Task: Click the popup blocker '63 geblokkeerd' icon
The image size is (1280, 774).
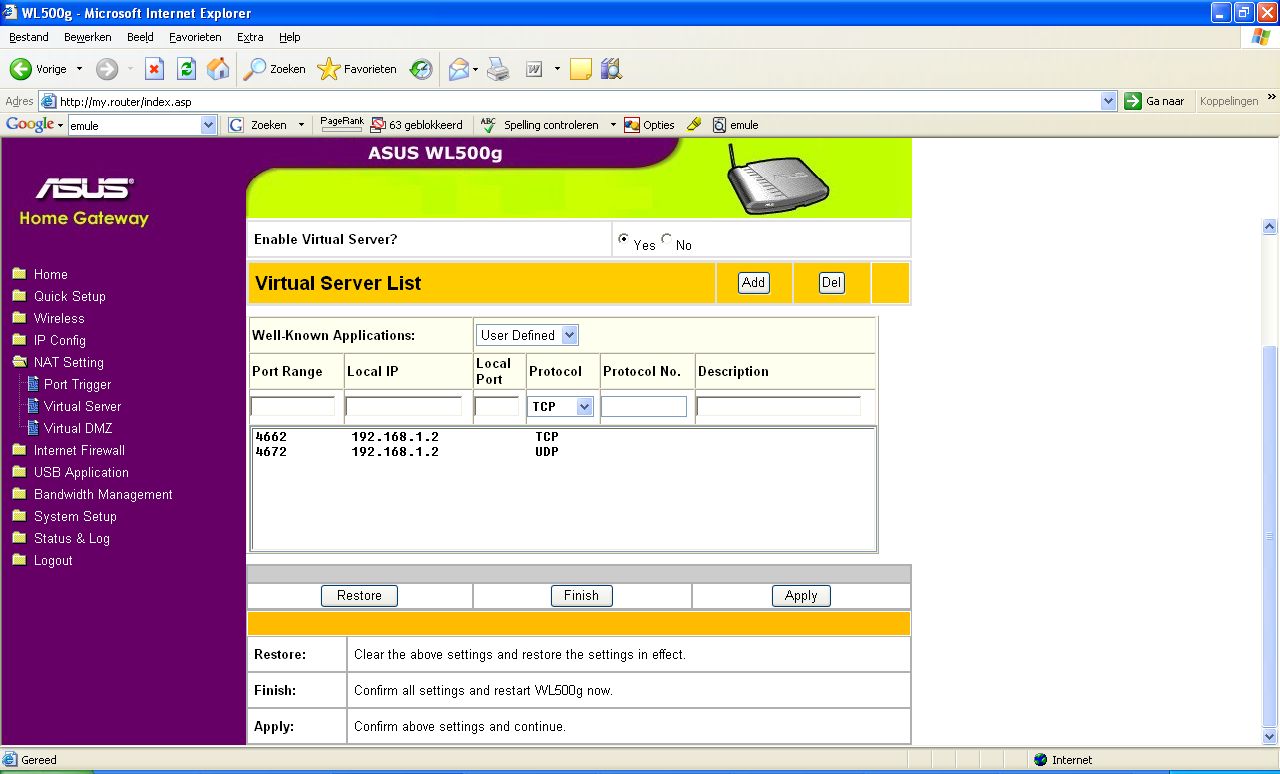Action: 378,125
